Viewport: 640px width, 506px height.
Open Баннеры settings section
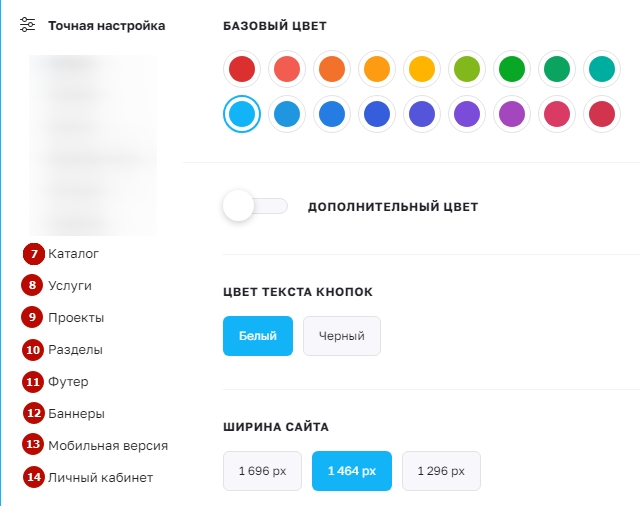77,414
